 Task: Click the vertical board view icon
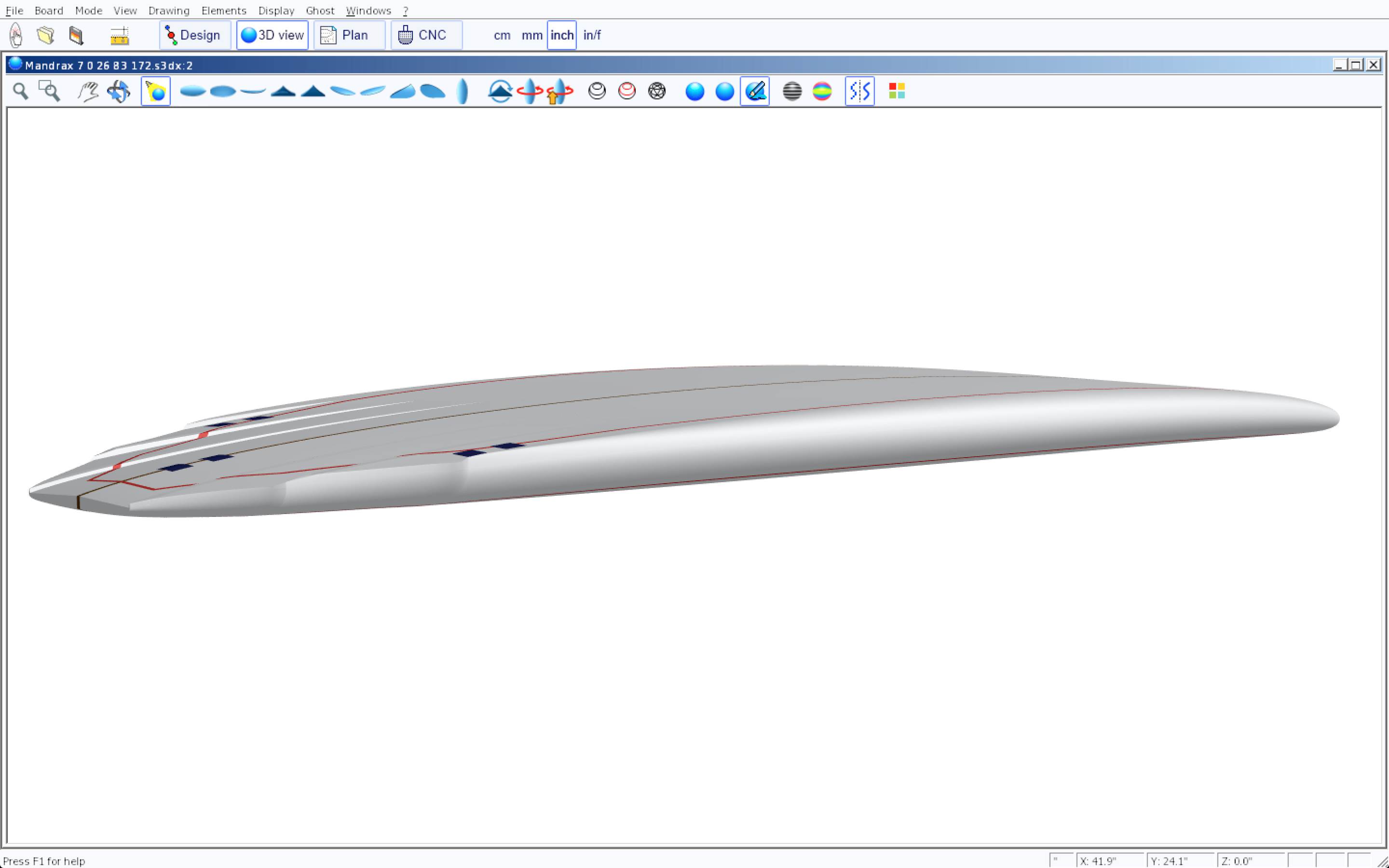(463, 91)
